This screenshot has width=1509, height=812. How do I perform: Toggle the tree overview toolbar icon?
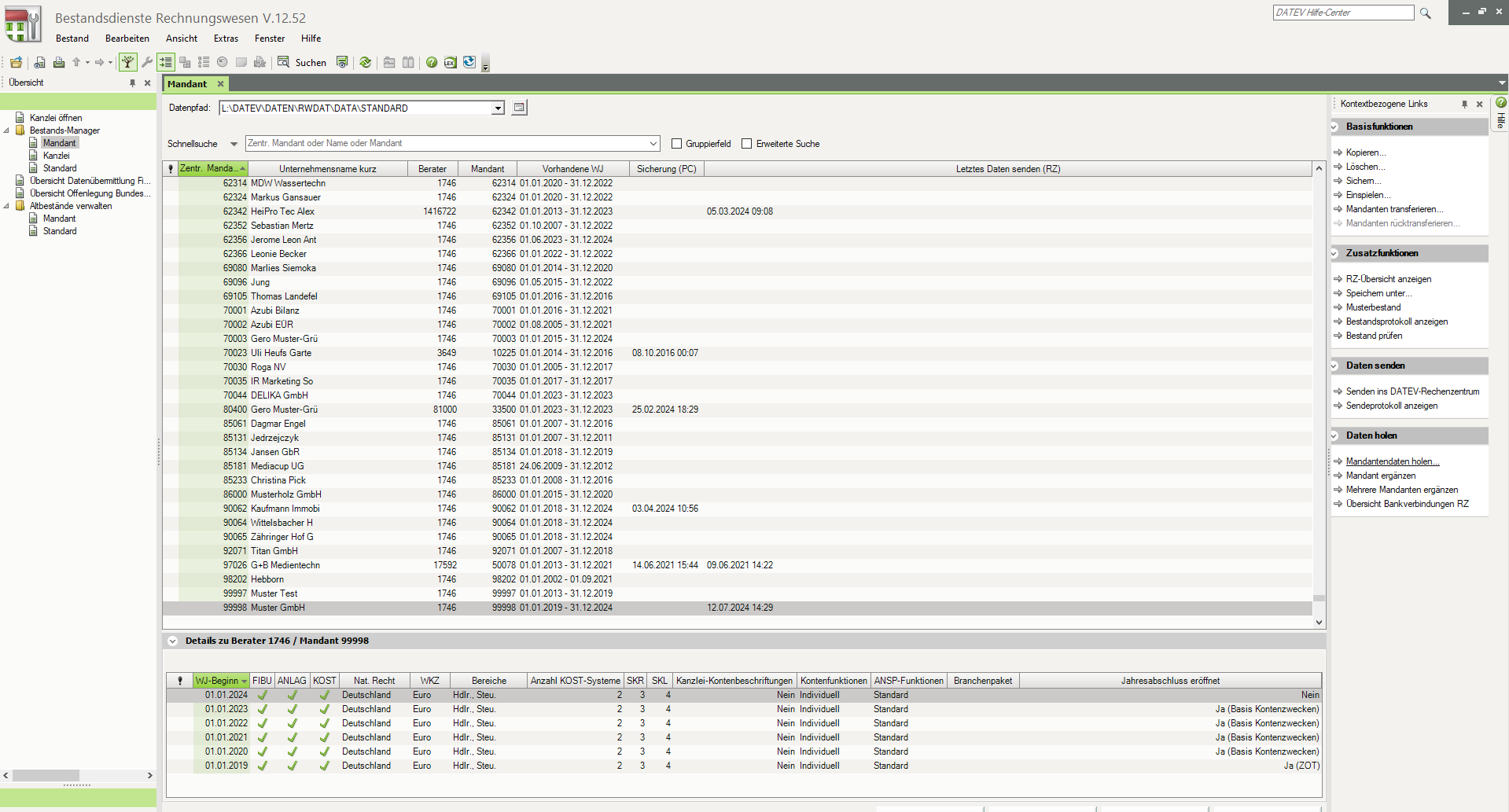pyautogui.click(x=127, y=62)
